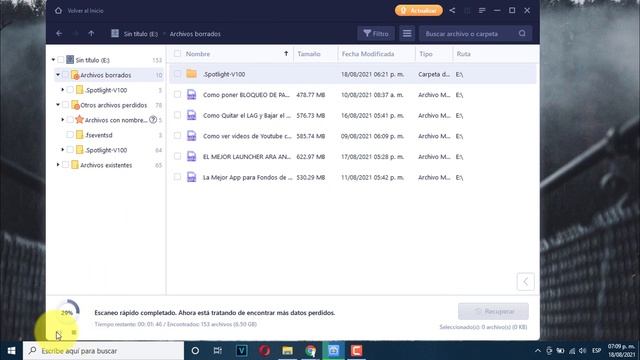The height and width of the screenshot is (360, 640).
Task: Click the red app icon on taskbar
Action: pyautogui.click(x=356, y=351)
